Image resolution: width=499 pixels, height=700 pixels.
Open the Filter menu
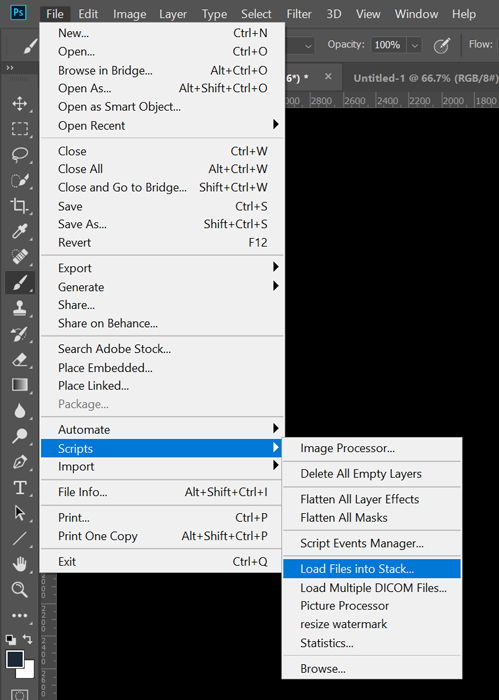299,14
